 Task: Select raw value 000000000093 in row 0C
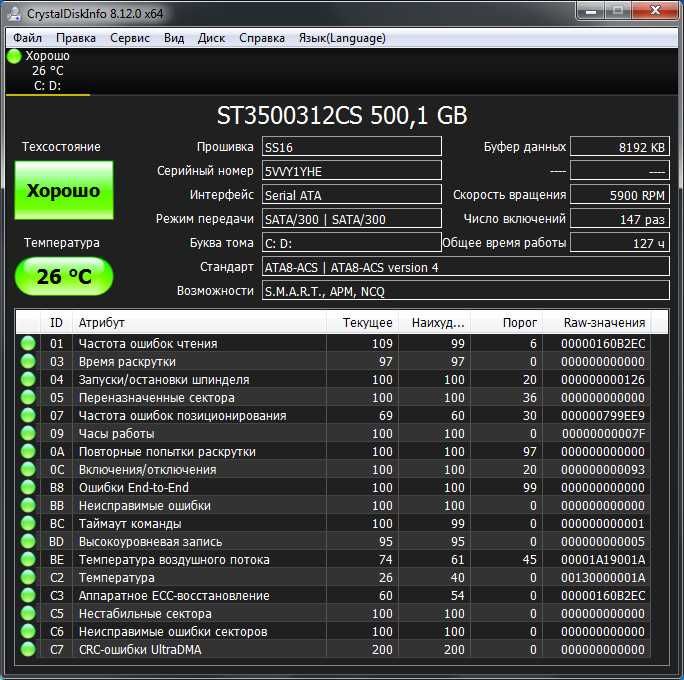tap(603, 470)
